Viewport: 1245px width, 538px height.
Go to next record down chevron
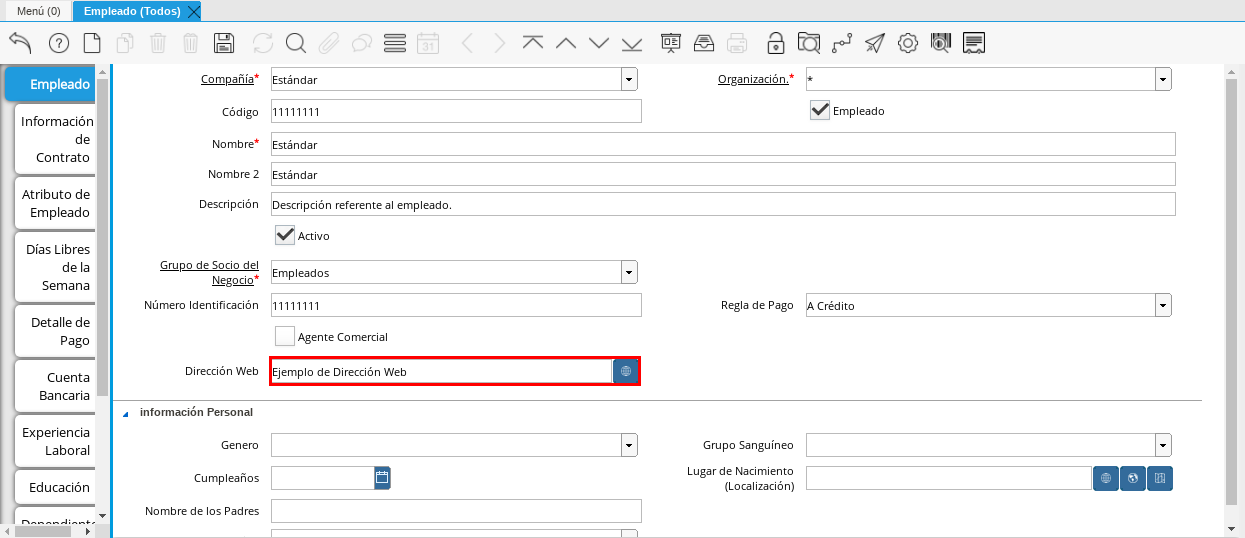(599, 42)
